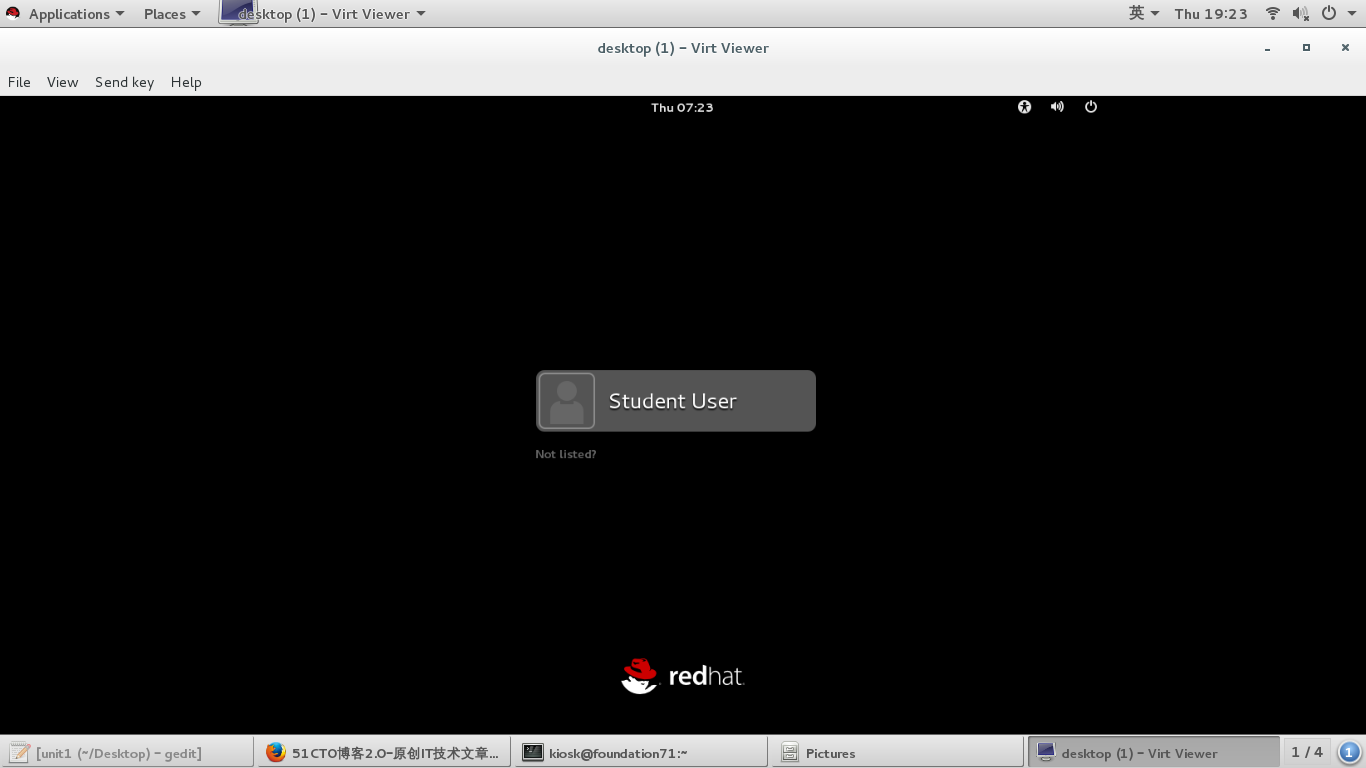This screenshot has width=1366, height=768.
Task: Close the Virt Viewer window
Action: coord(1345,48)
